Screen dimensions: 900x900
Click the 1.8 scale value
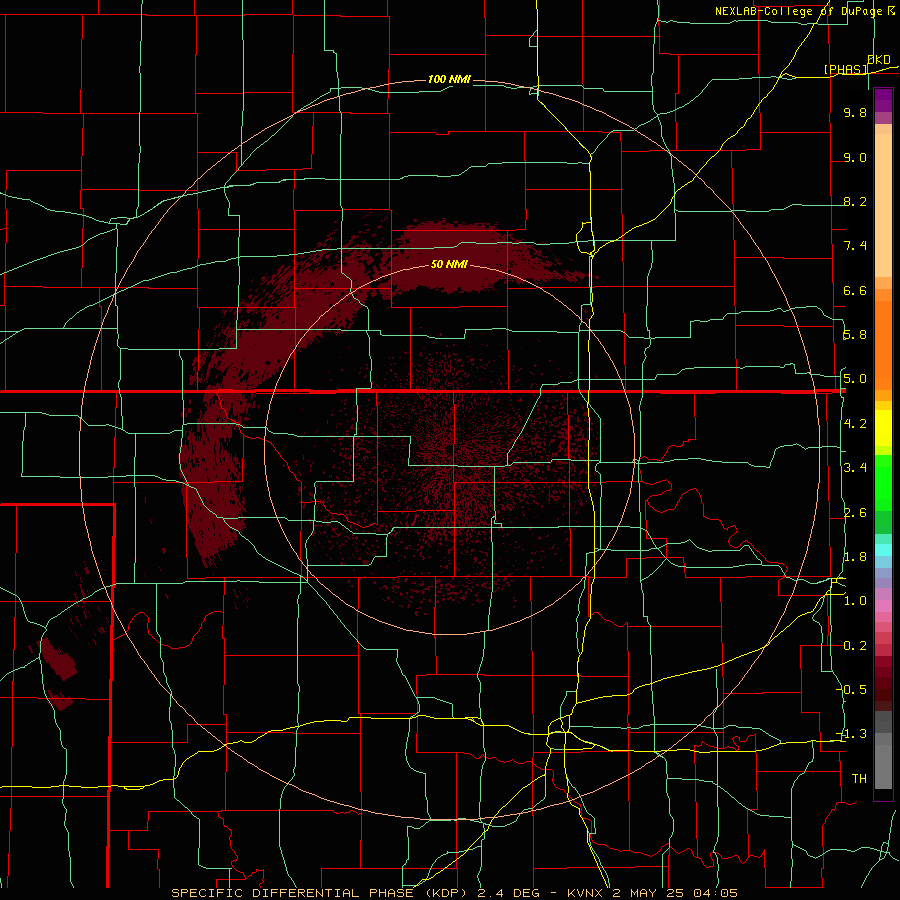[855, 557]
